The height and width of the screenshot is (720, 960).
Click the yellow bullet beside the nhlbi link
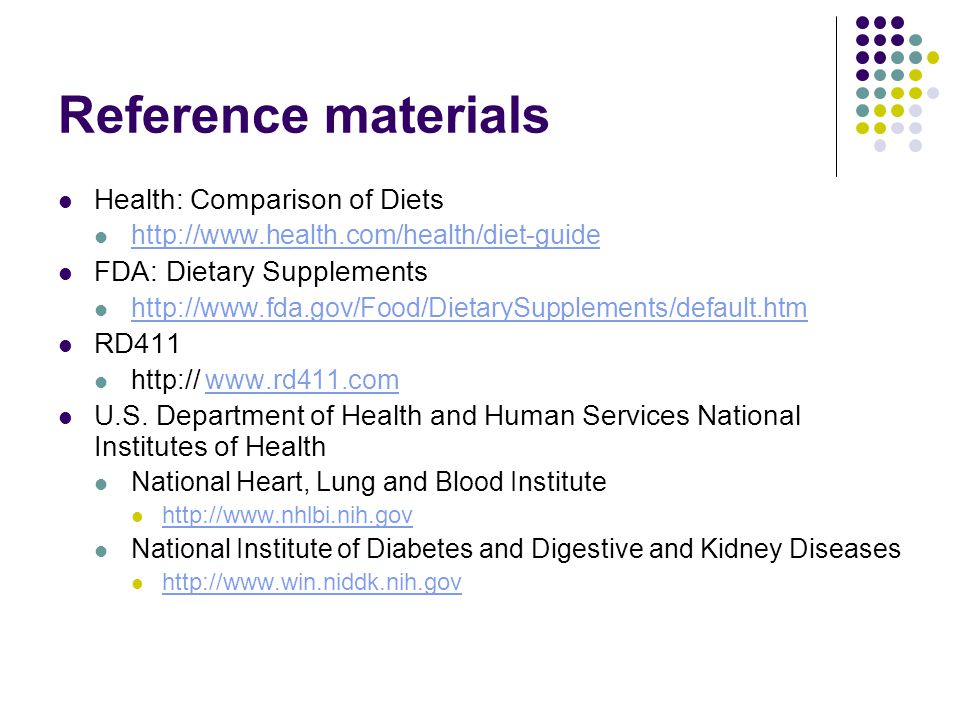tap(137, 517)
